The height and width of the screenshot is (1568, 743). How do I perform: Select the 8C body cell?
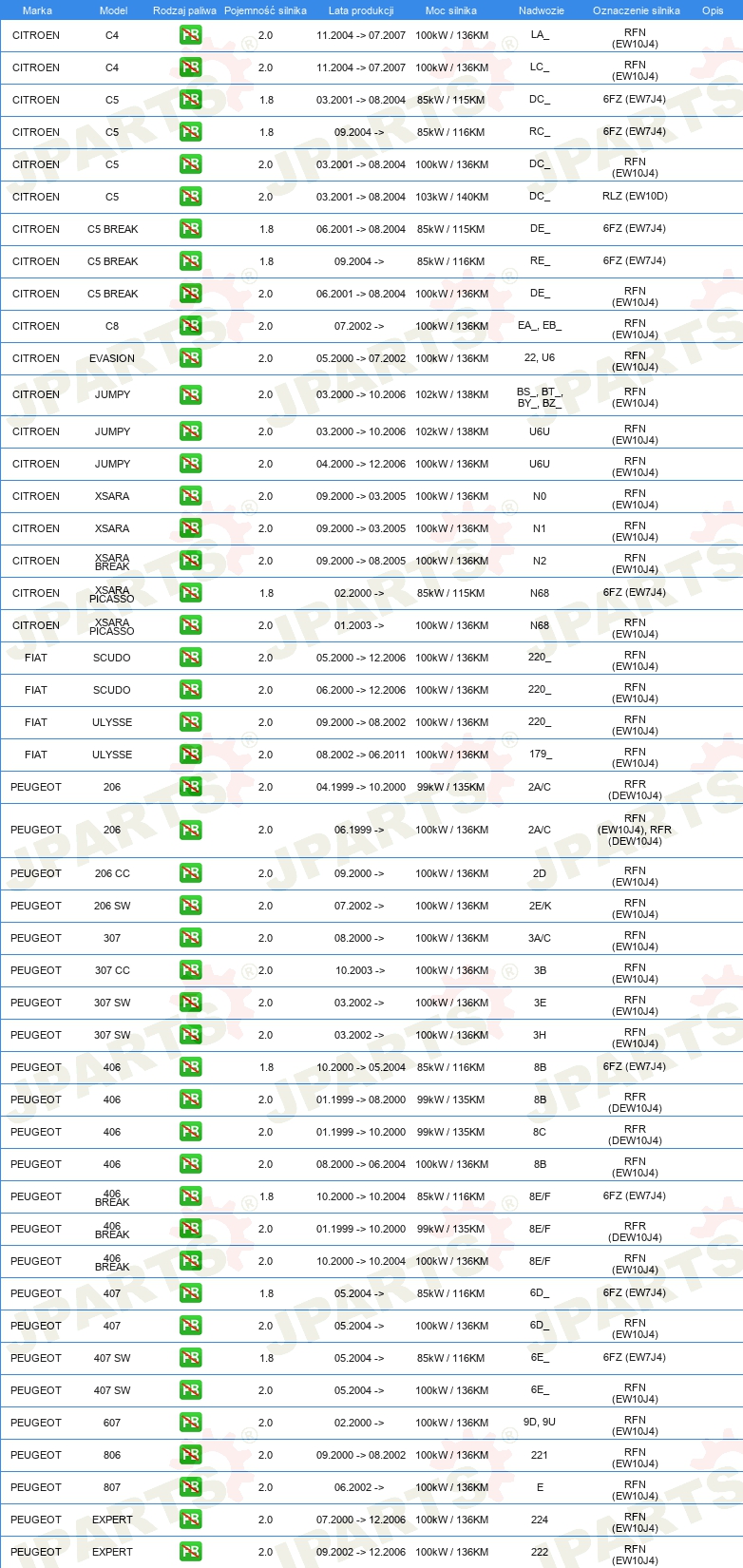click(x=540, y=1132)
